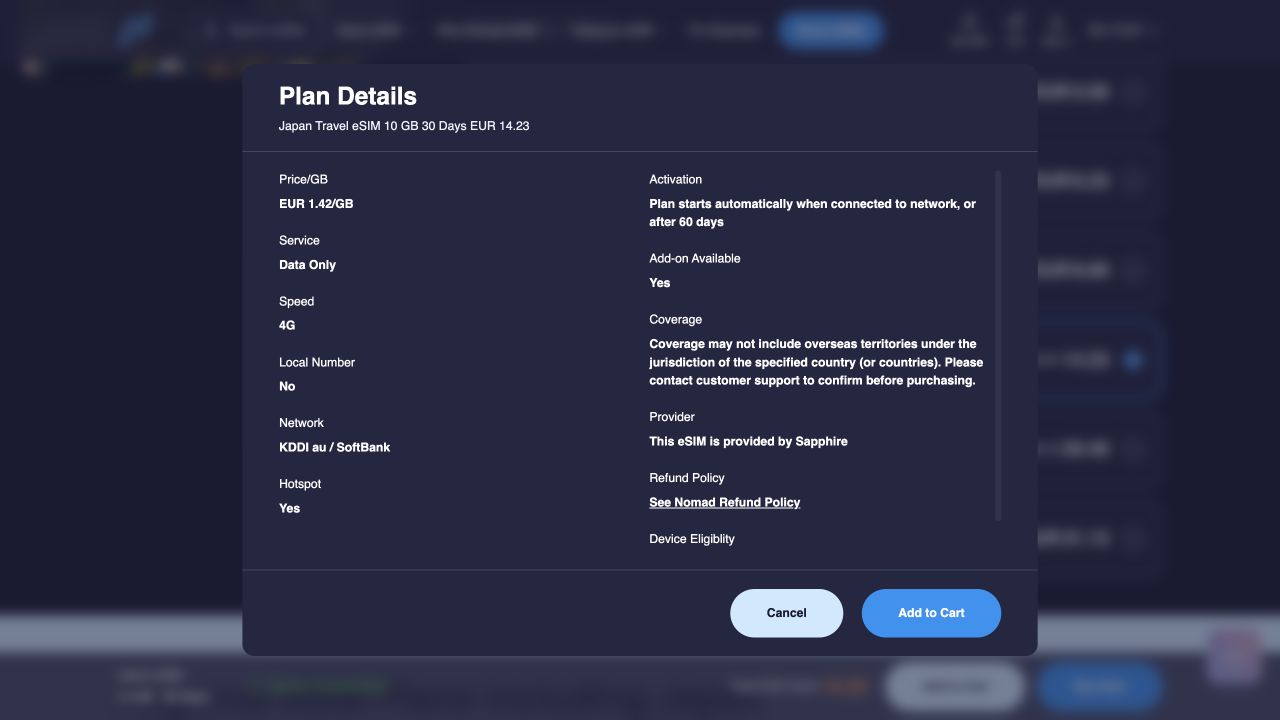Image resolution: width=1280 pixels, height=720 pixels.
Task: Click the "4G" speed value
Action: (x=287, y=326)
